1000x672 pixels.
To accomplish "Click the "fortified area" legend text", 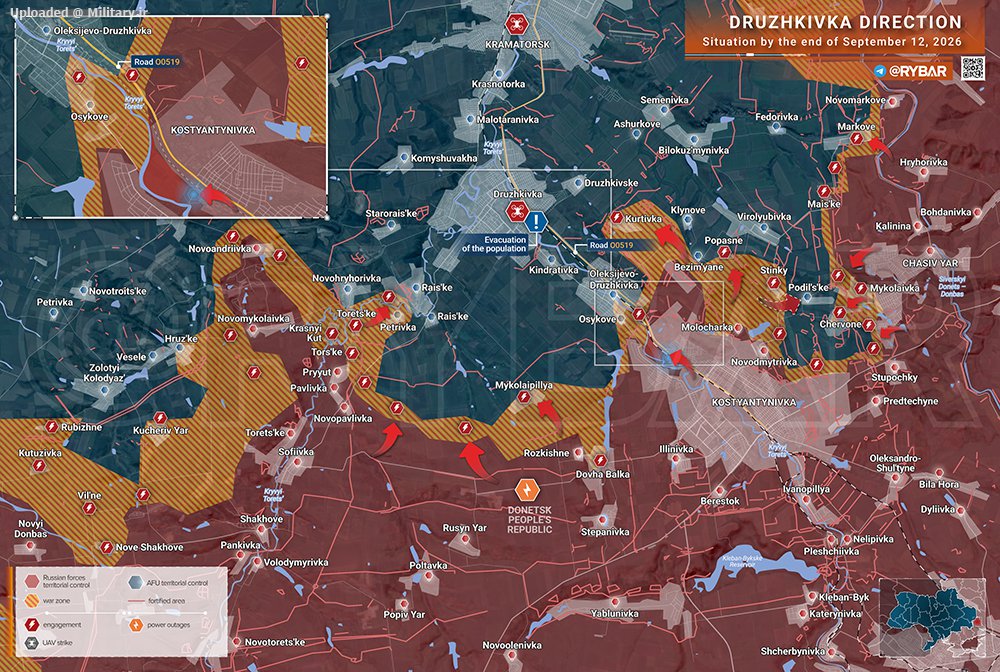I will 166,601.
